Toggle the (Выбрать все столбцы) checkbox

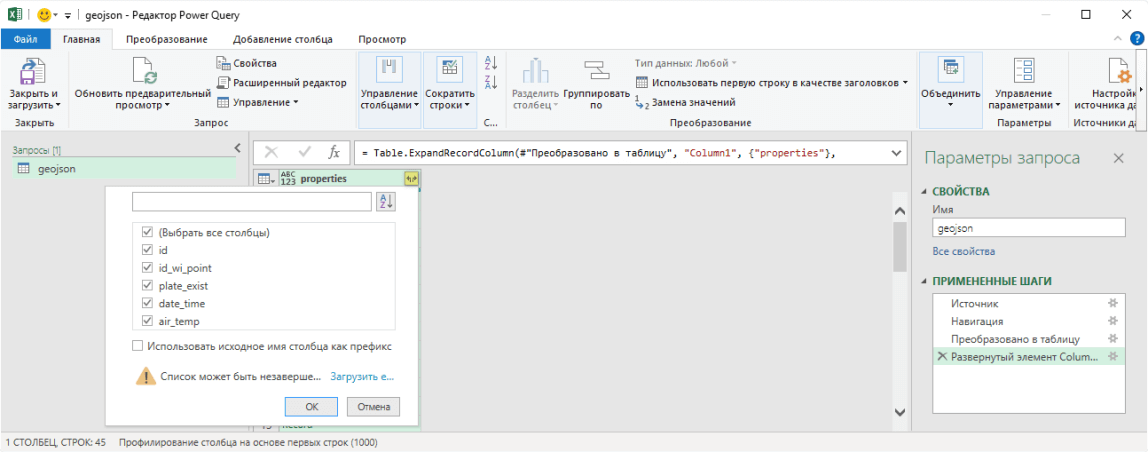coord(148,232)
